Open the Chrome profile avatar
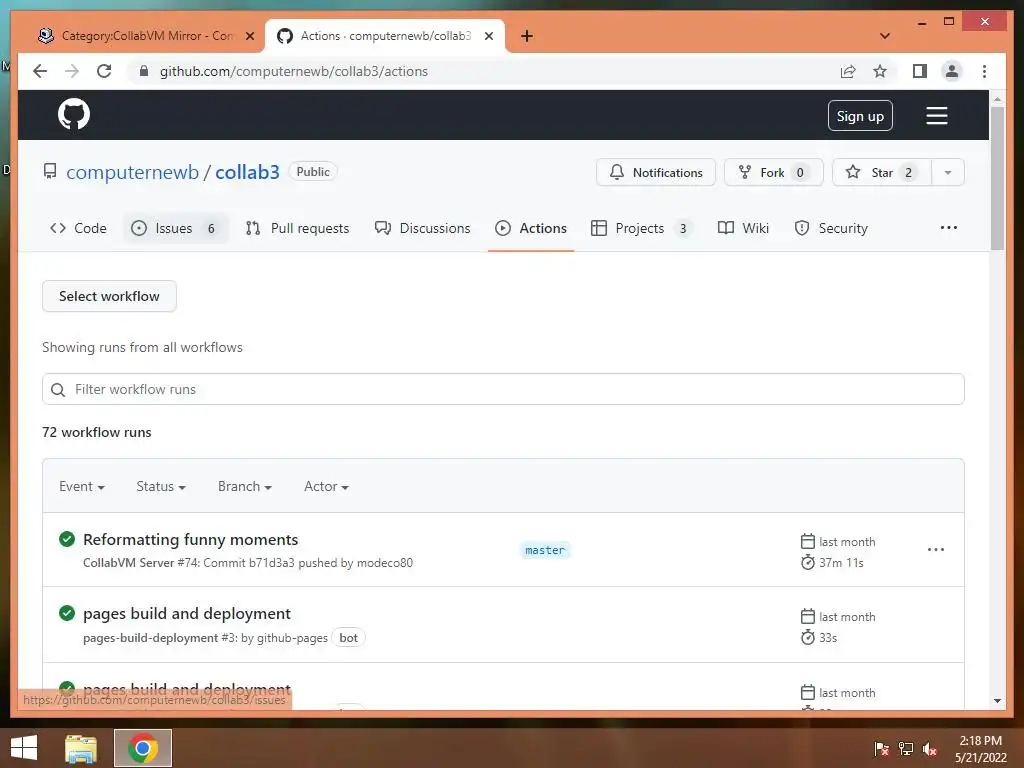The height and width of the screenshot is (768, 1024). point(952,71)
